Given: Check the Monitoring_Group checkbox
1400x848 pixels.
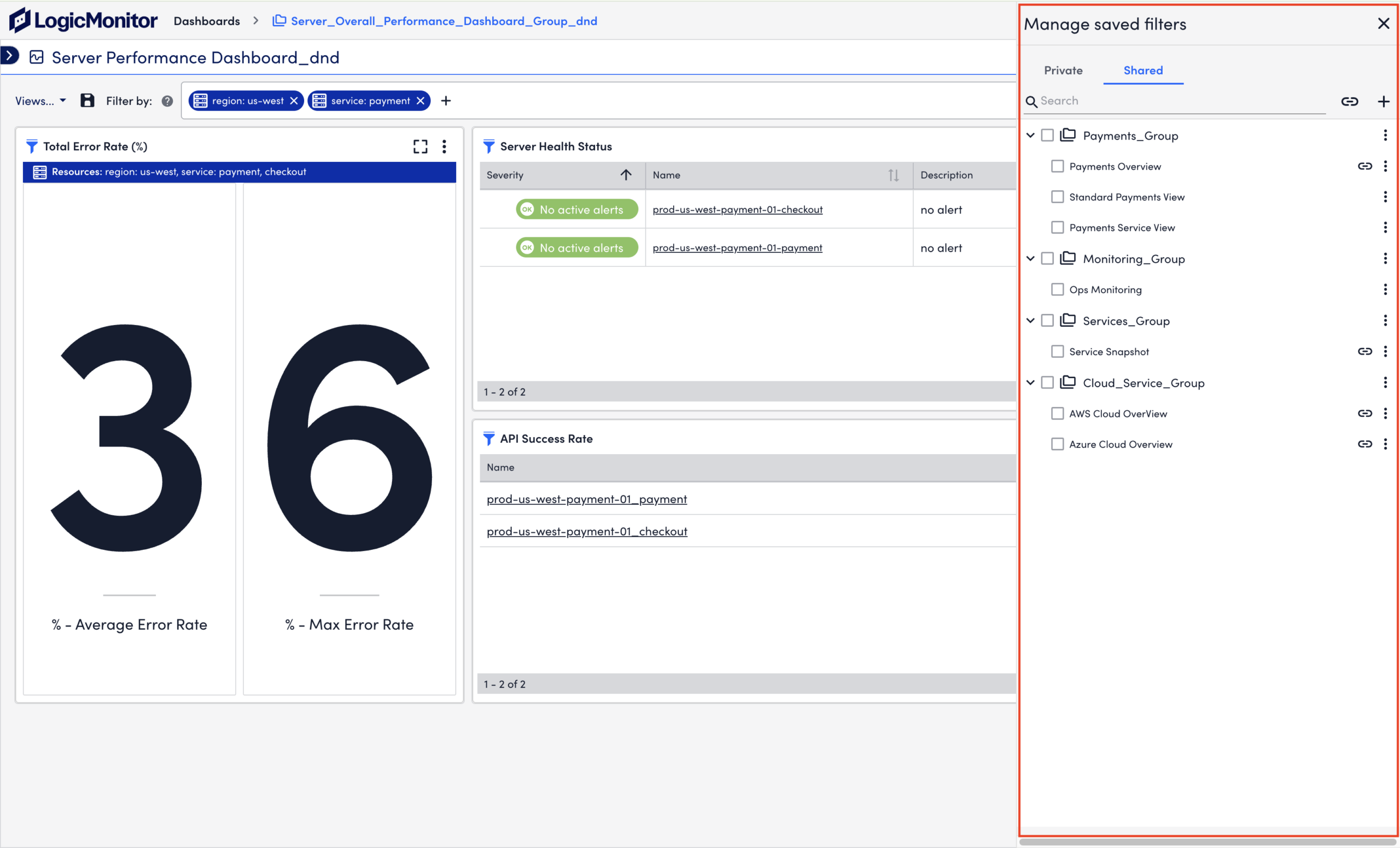Looking at the screenshot, I should point(1047,259).
